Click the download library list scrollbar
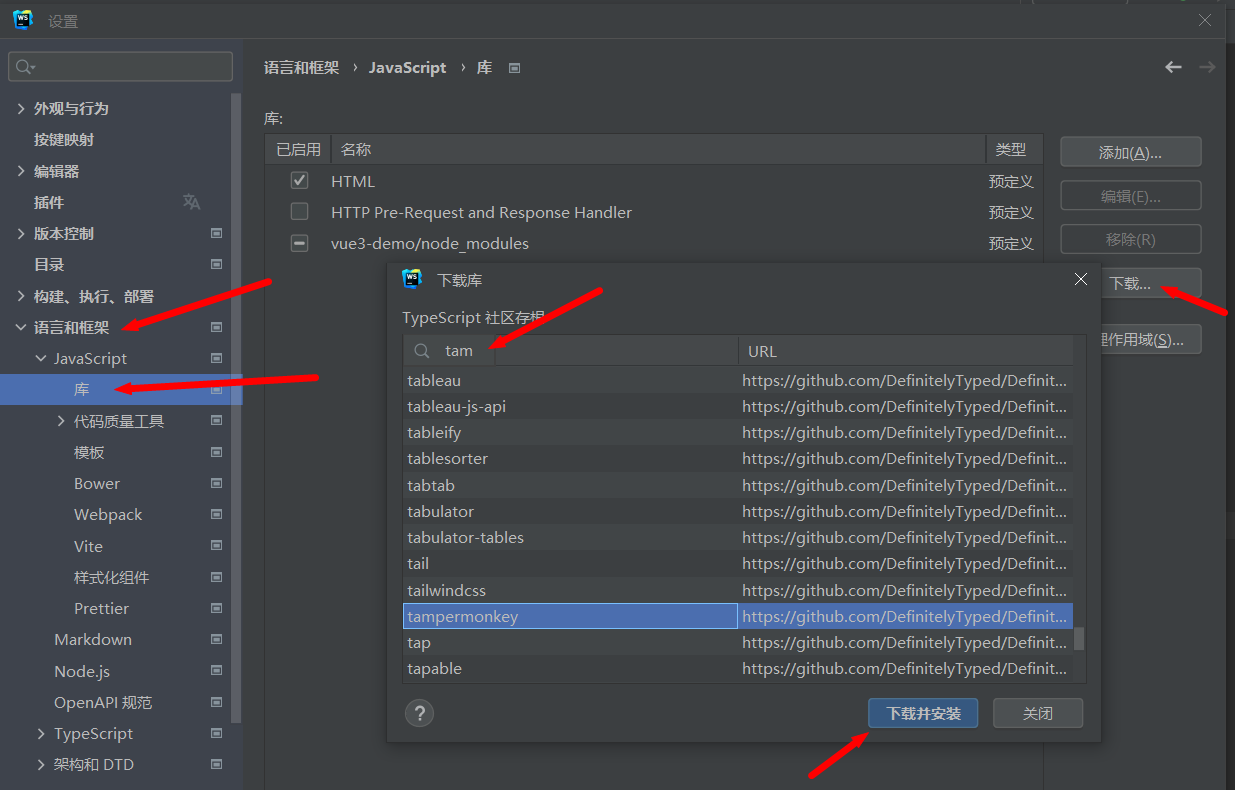The width and height of the screenshot is (1235, 790). pyautogui.click(x=1079, y=638)
